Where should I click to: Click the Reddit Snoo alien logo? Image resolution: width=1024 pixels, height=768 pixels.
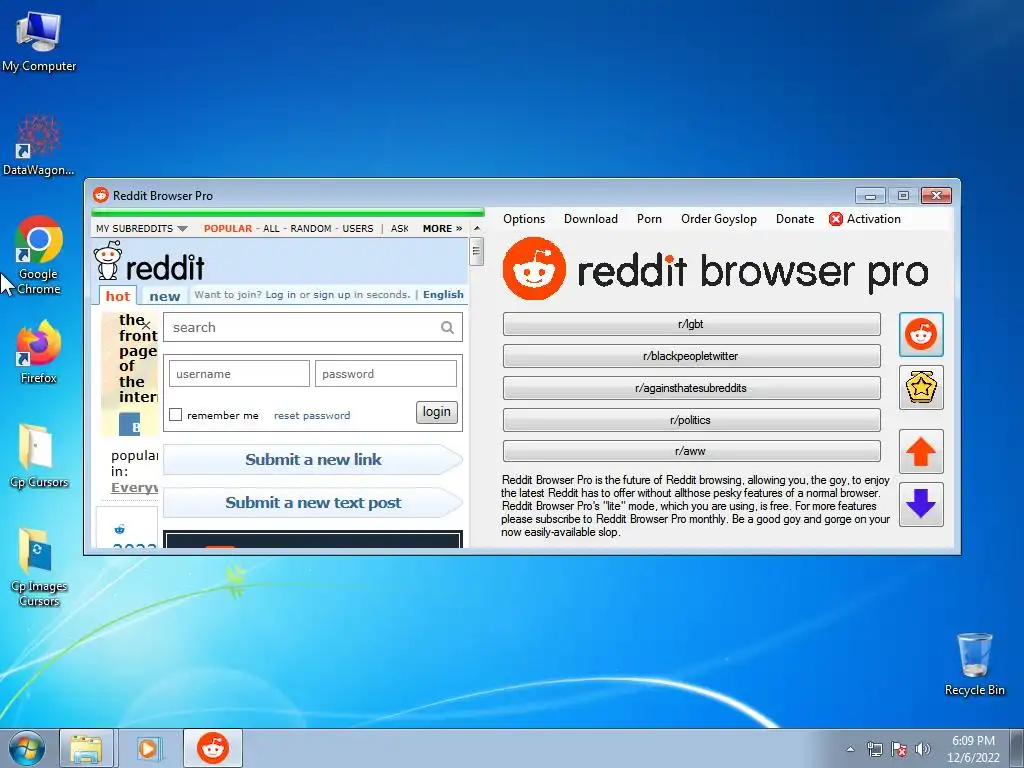[x=108, y=261]
